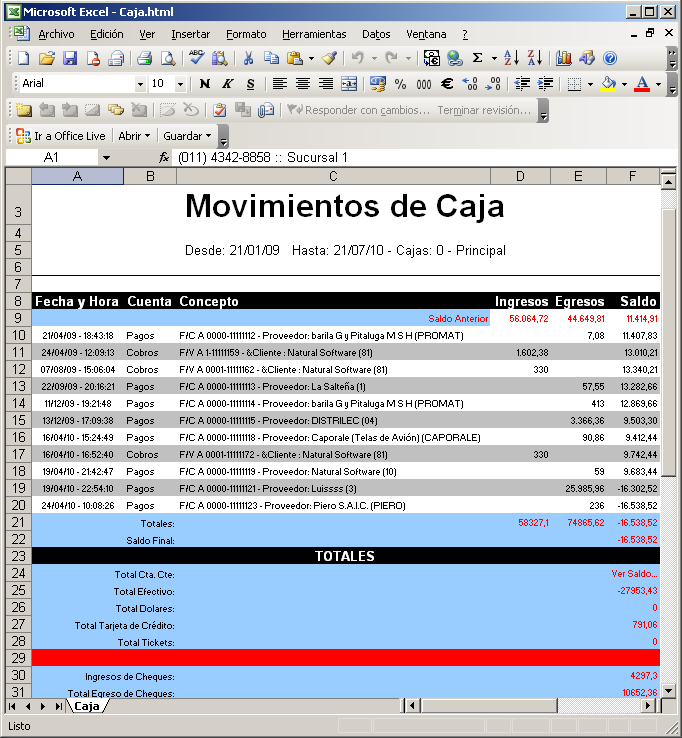Toggle Italic (K) formatting
Image resolution: width=682 pixels, height=738 pixels.
(228, 84)
